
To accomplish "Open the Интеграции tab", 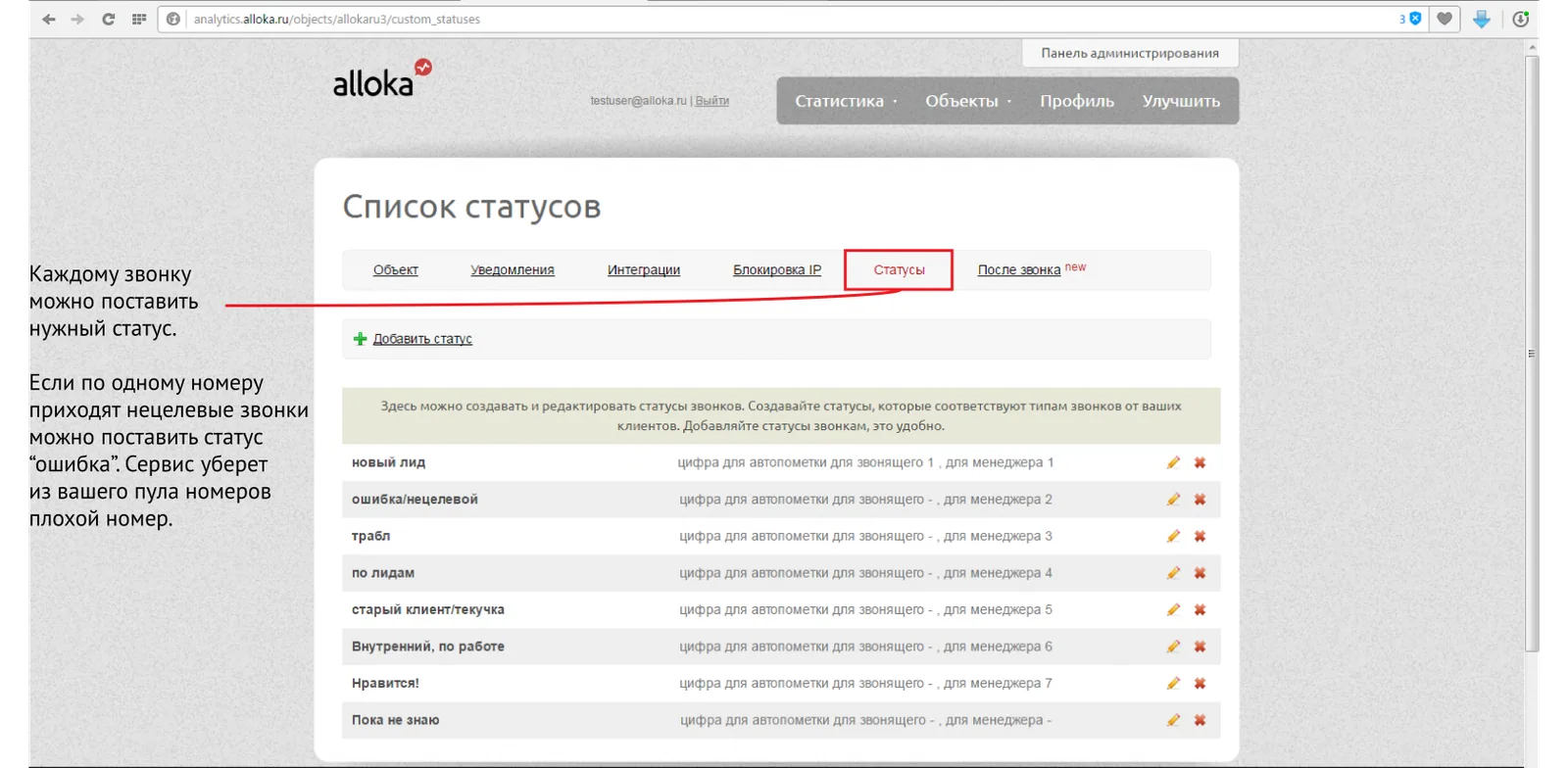I will (x=644, y=270).
